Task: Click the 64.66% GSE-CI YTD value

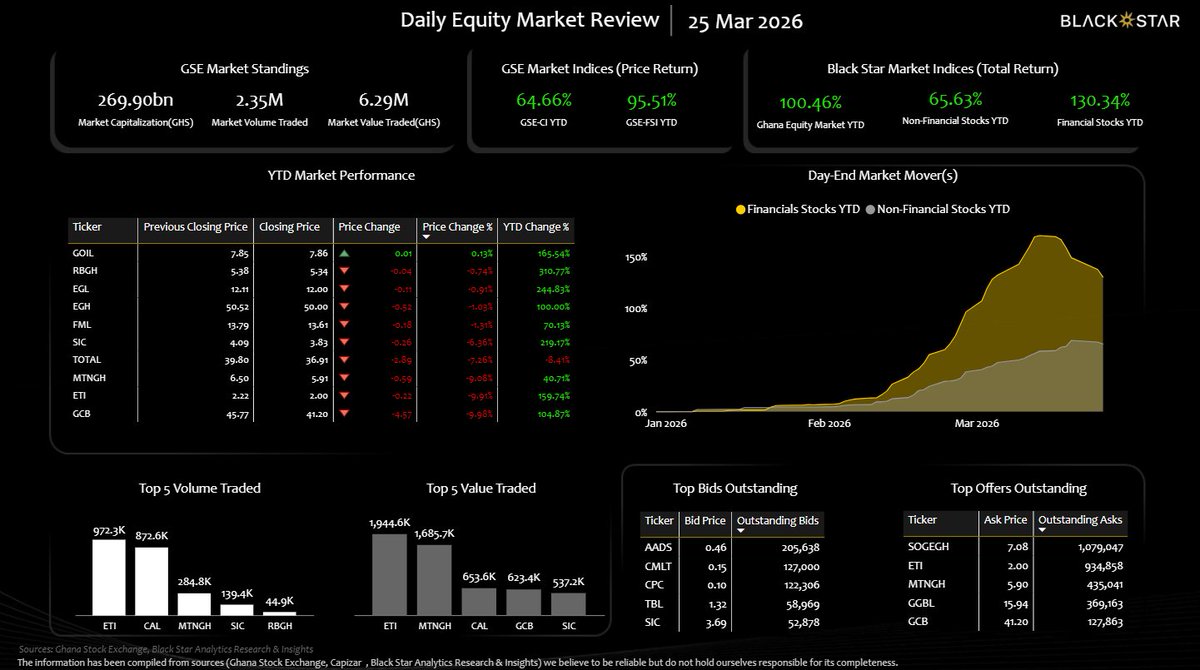Action: pos(544,100)
